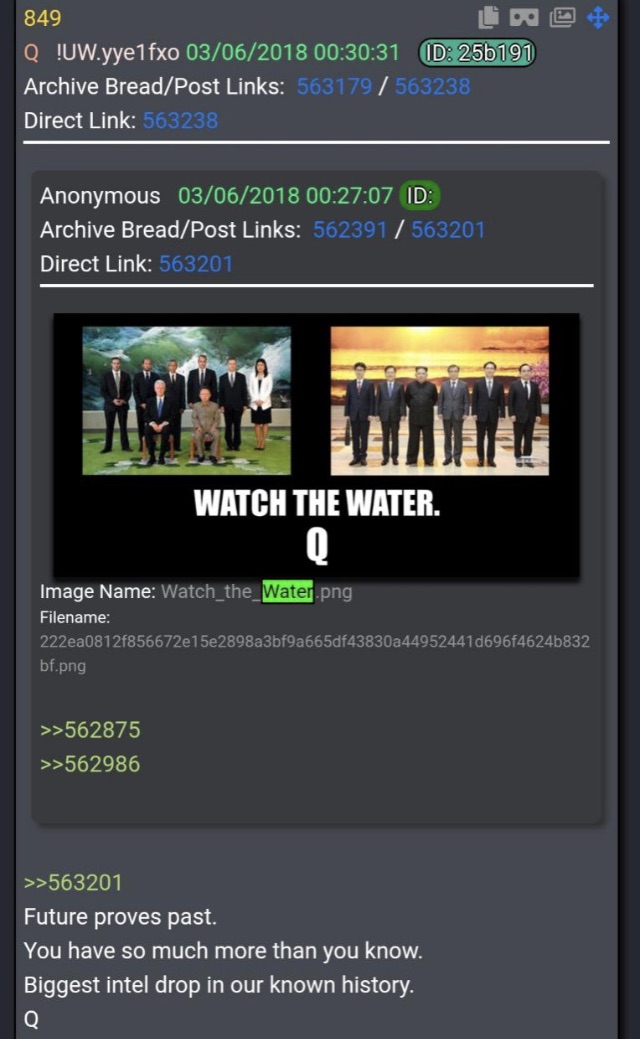Click post number 849
The height and width of the screenshot is (1039, 640).
point(42,18)
